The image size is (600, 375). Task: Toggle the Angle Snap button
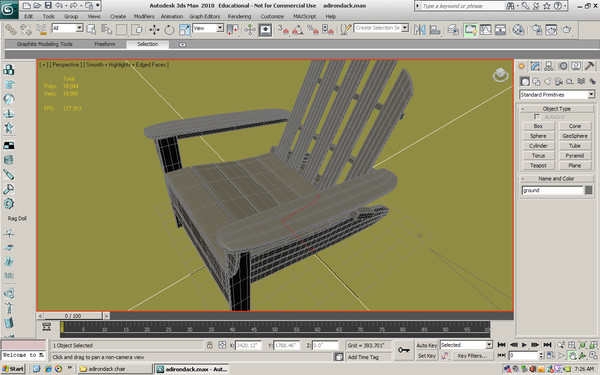298,30
